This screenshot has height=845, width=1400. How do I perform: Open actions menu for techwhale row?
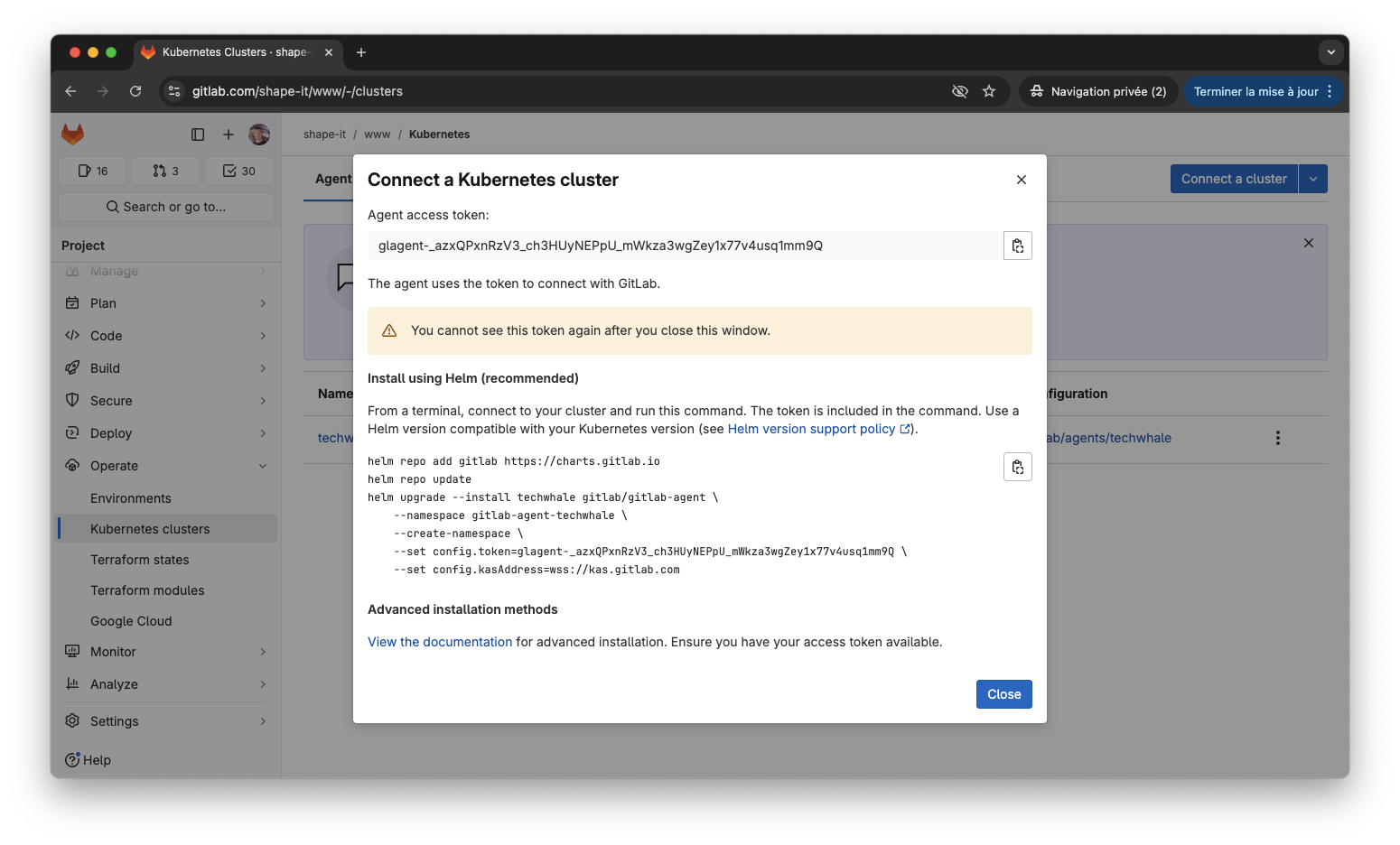pos(1277,438)
